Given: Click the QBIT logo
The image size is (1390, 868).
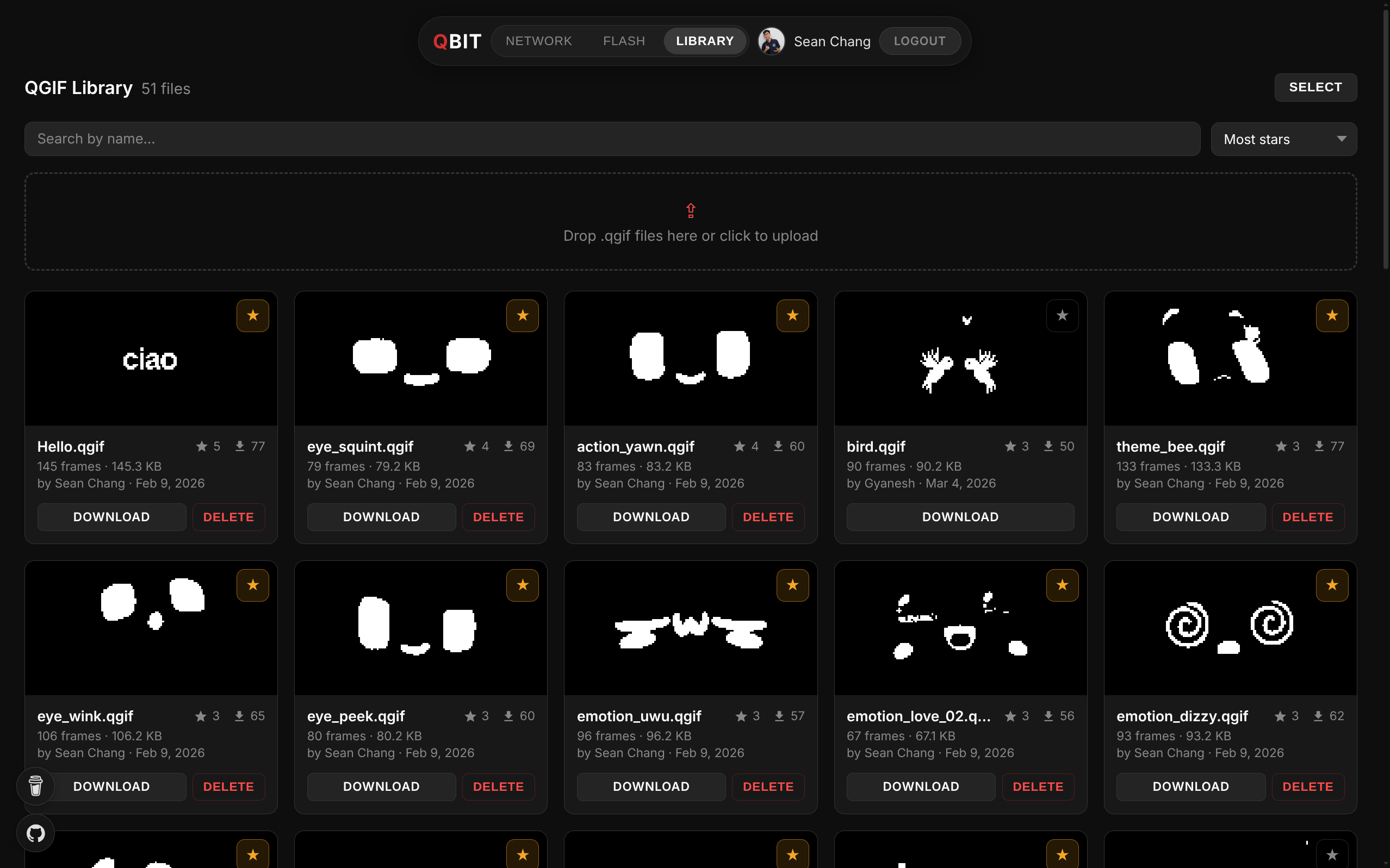Looking at the screenshot, I should click(x=457, y=41).
